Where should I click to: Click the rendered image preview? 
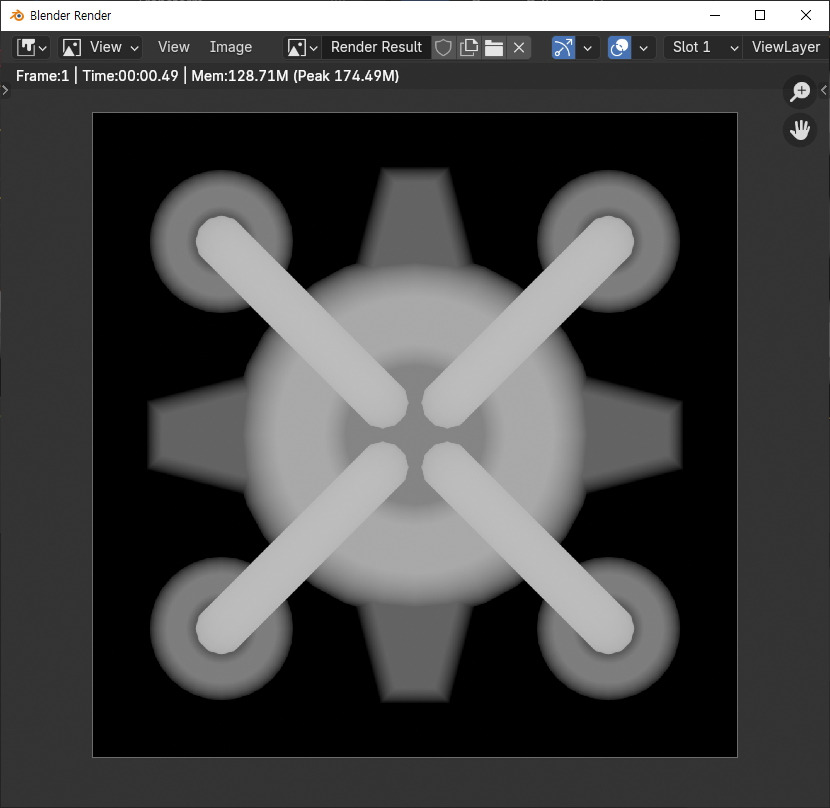[x=415, y=435]
